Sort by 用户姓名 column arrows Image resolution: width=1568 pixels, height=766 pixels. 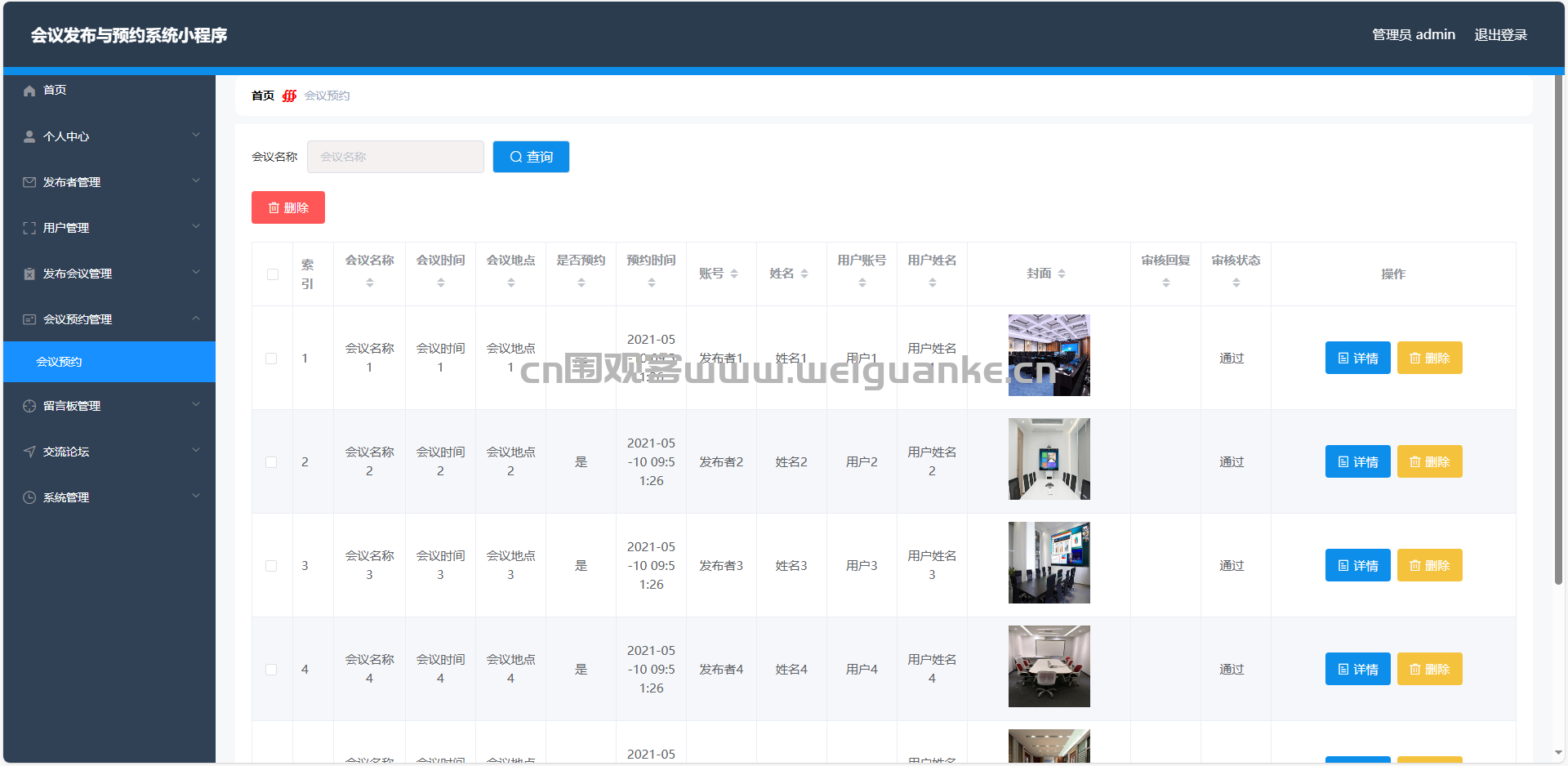(x=933, y=283)
